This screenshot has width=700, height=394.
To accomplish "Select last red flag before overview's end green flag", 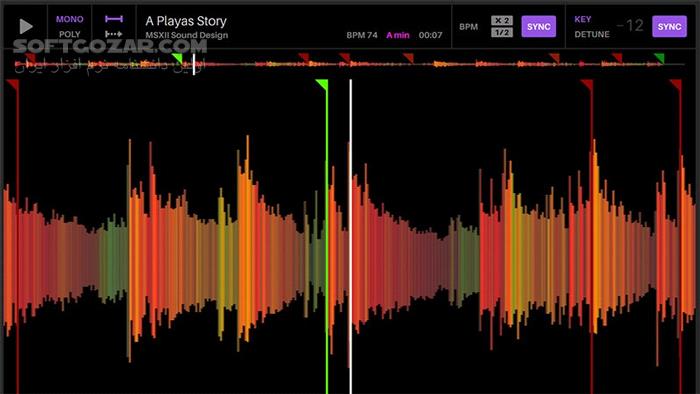I will click(x=617, y=58).
